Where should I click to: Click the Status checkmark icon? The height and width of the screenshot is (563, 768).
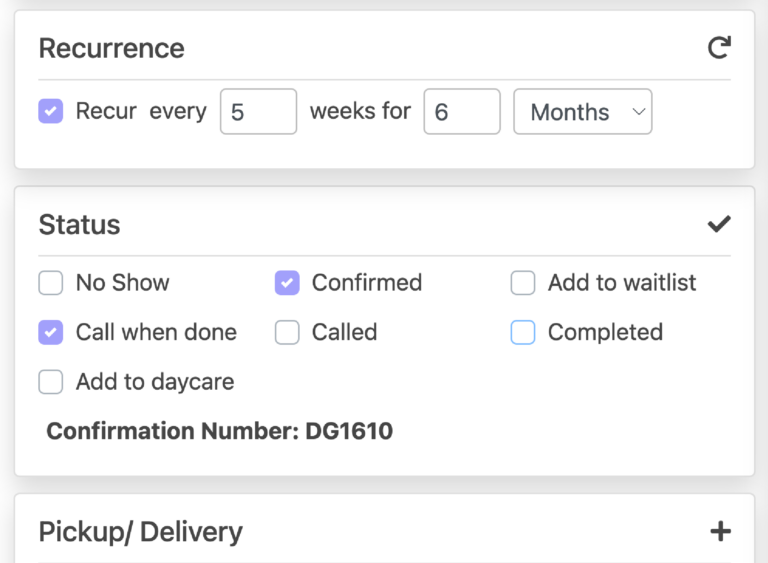[x=719, y=224]
